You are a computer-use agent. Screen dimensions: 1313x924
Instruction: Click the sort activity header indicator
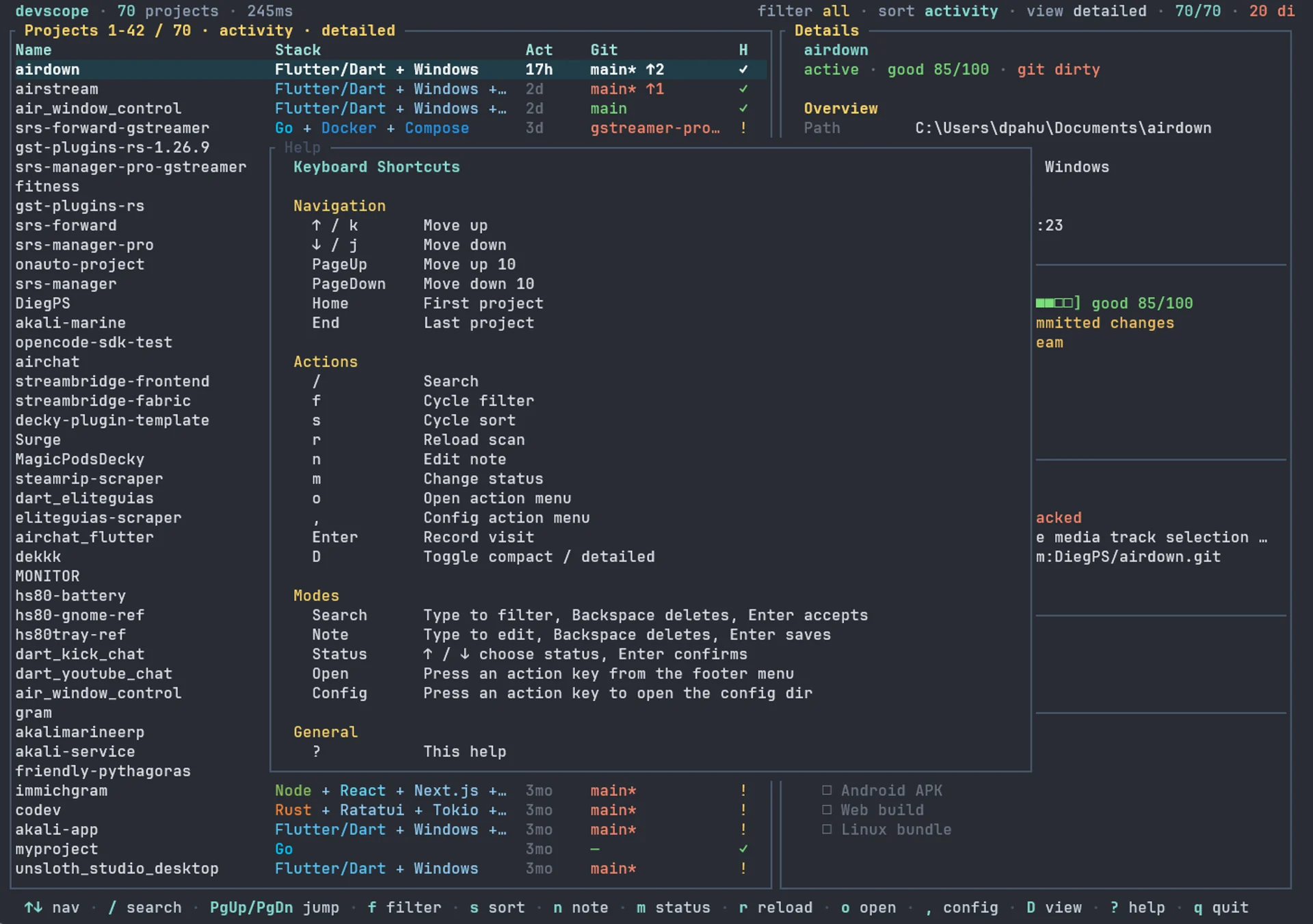tap(938, 11)
